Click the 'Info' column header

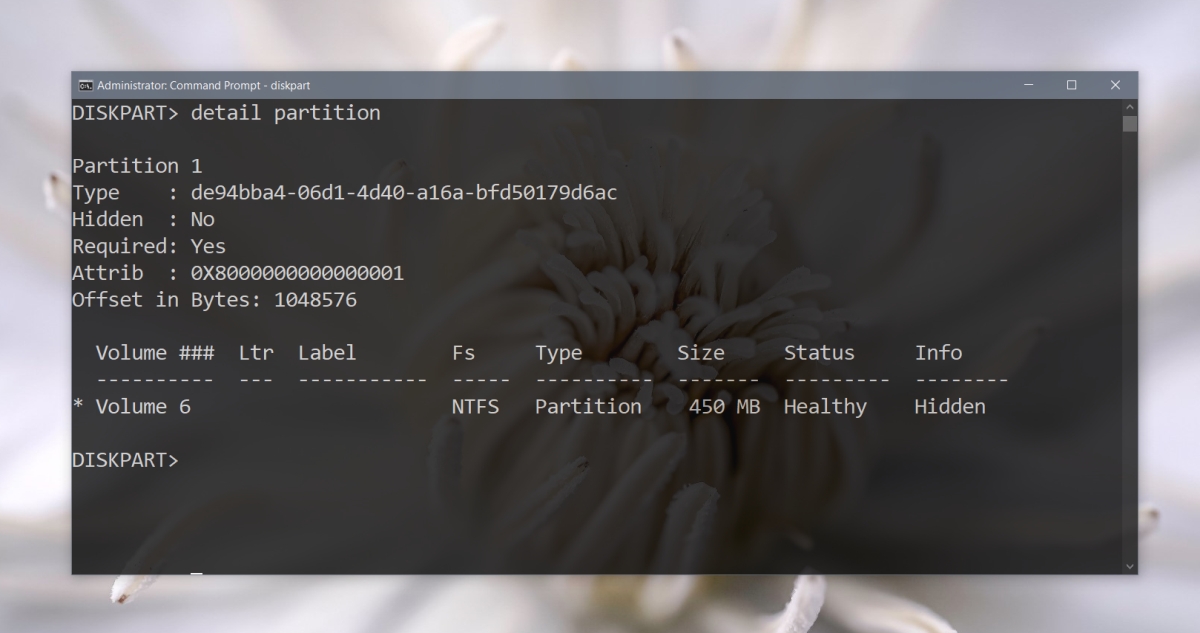(x=939, y=353)
